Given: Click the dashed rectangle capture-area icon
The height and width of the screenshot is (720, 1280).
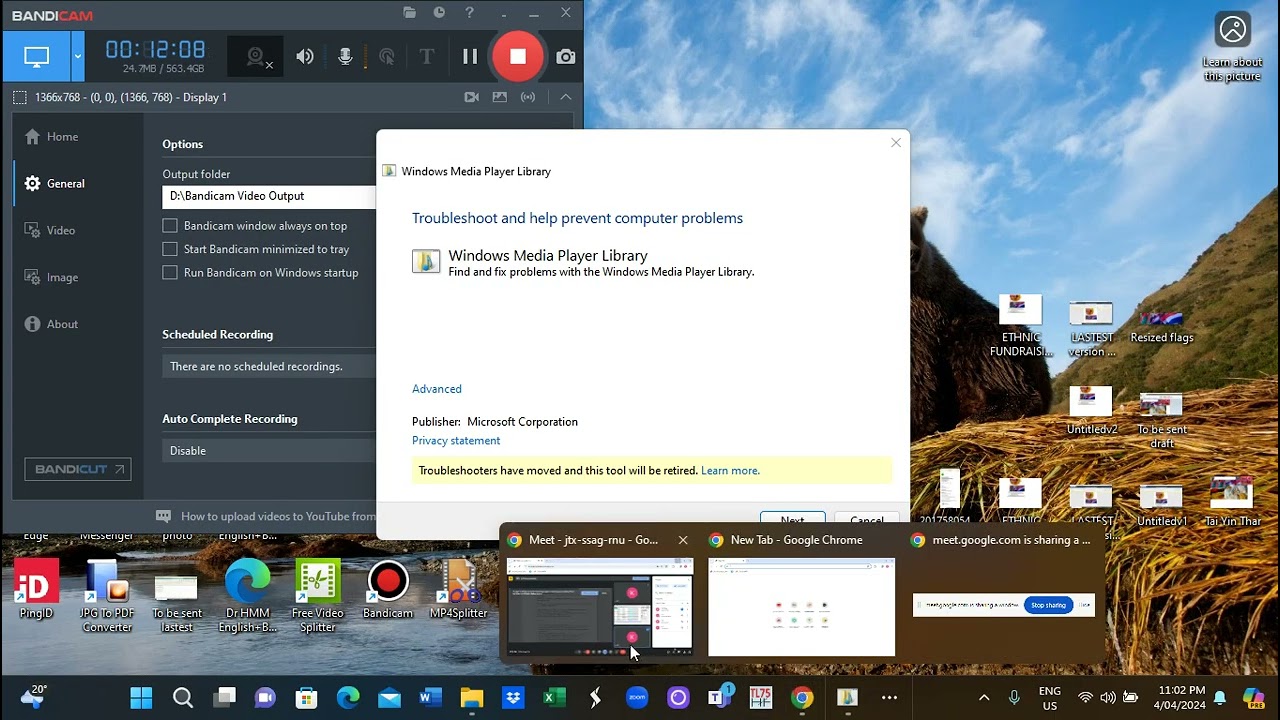Looking at the screenshot, I should point(20,97).
